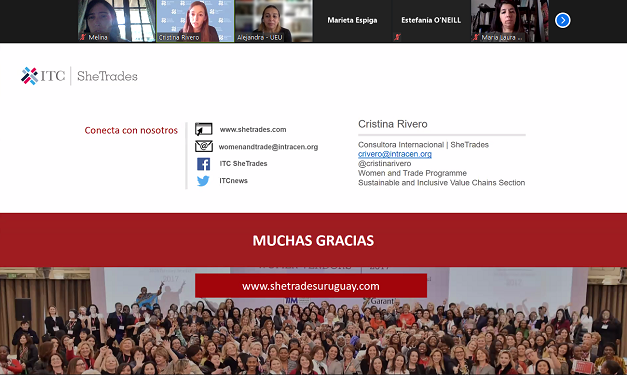This screenshot has width=627, height=375.
Task: Select Estefania O'NEILL participant tile
Action: pos(431,21)
